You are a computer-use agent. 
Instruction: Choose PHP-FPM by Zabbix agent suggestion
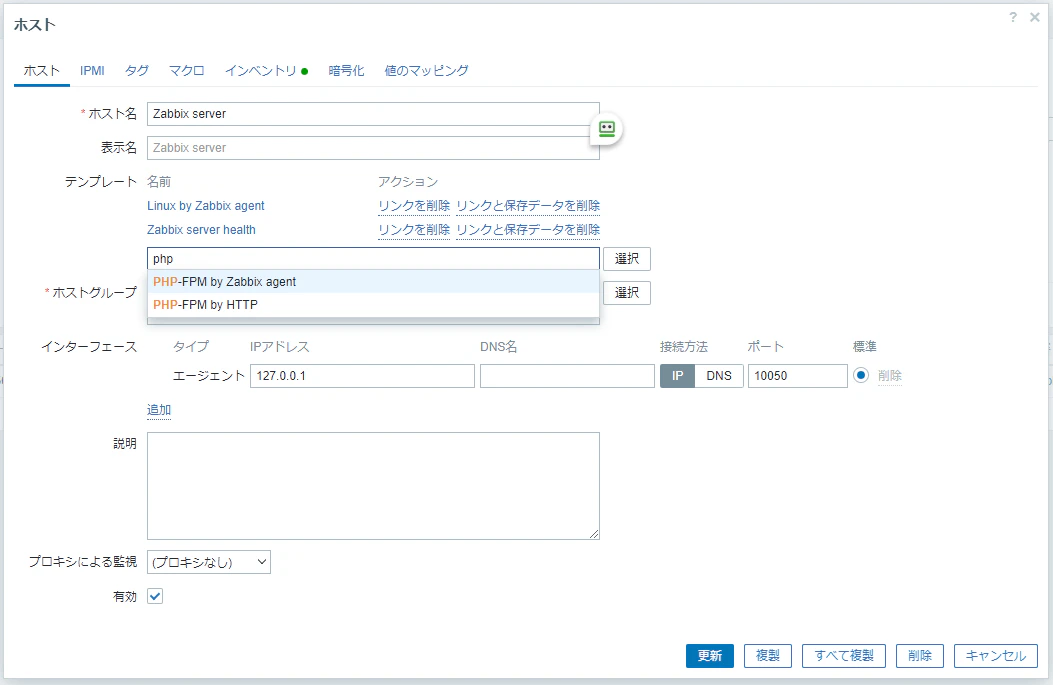[x=373, y=281]
